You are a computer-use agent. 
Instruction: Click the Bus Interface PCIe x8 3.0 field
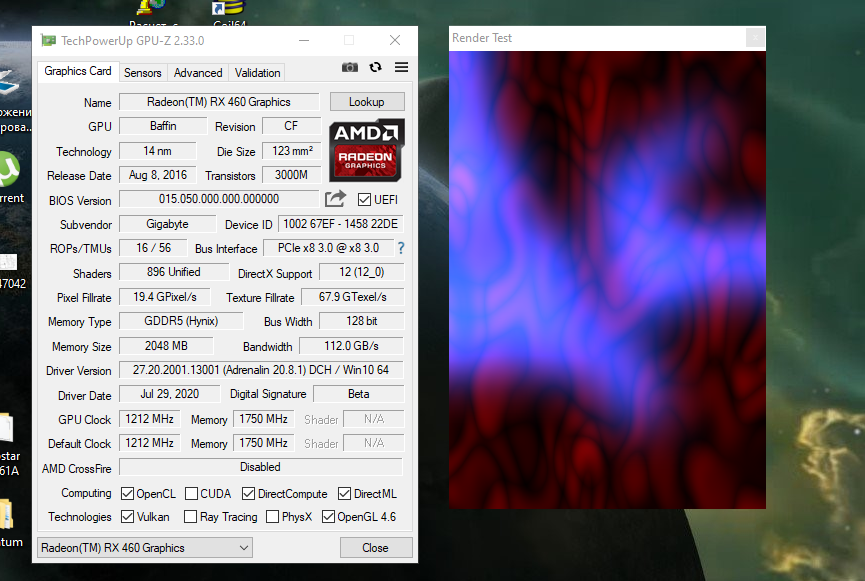329,248
